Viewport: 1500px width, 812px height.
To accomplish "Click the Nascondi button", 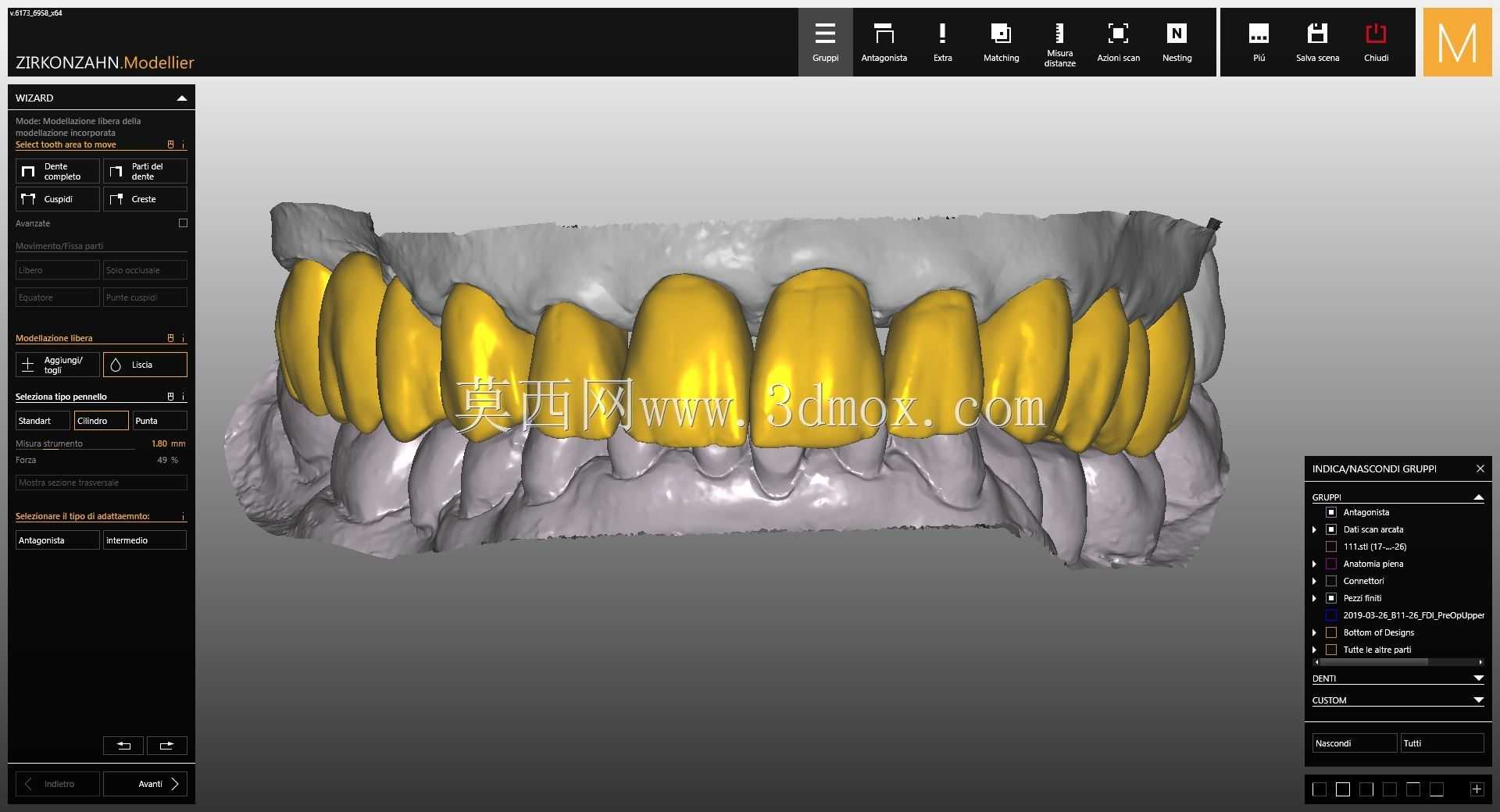I will [x=1355, y=743].
